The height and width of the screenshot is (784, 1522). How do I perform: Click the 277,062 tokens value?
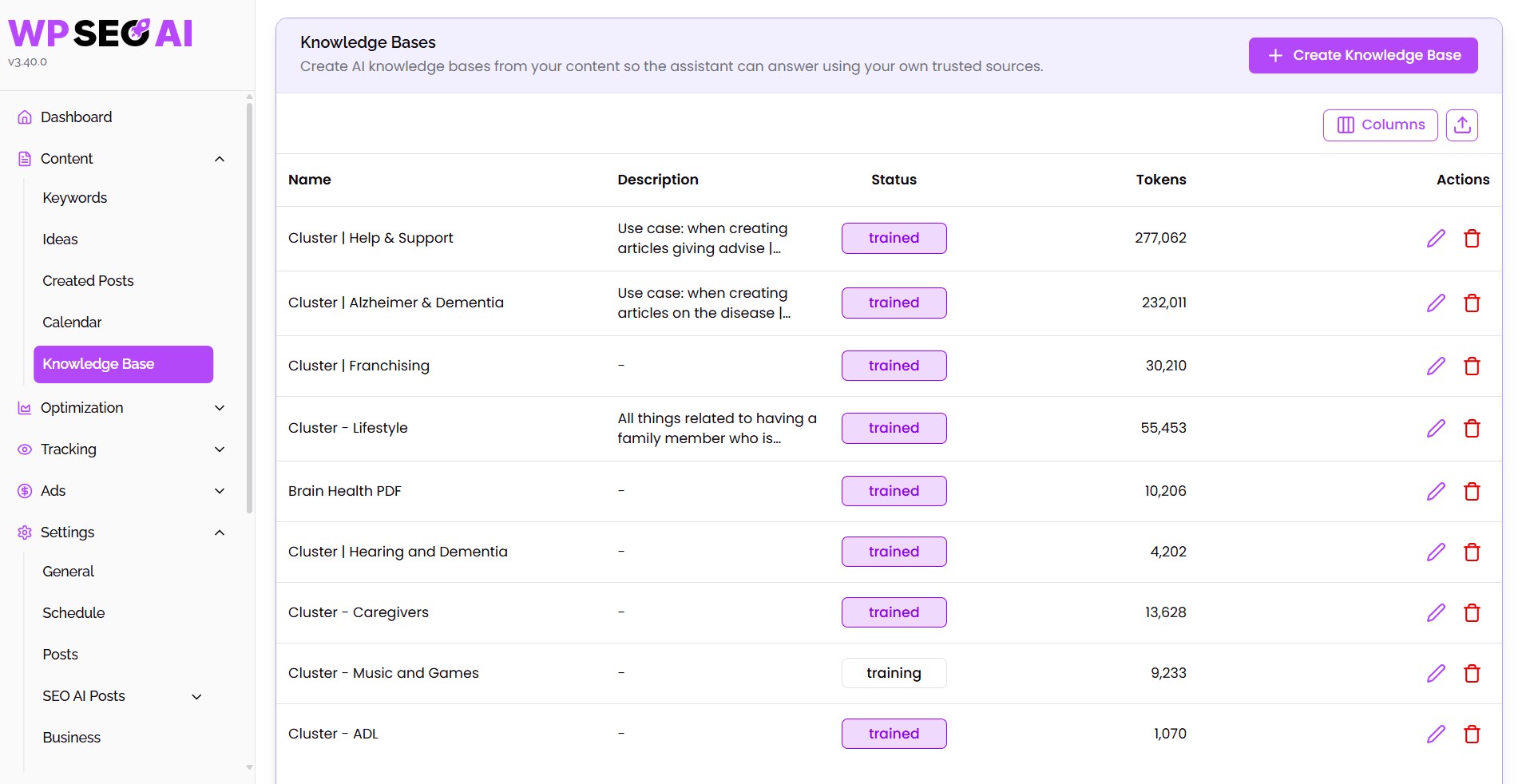tap(1160, 238)
